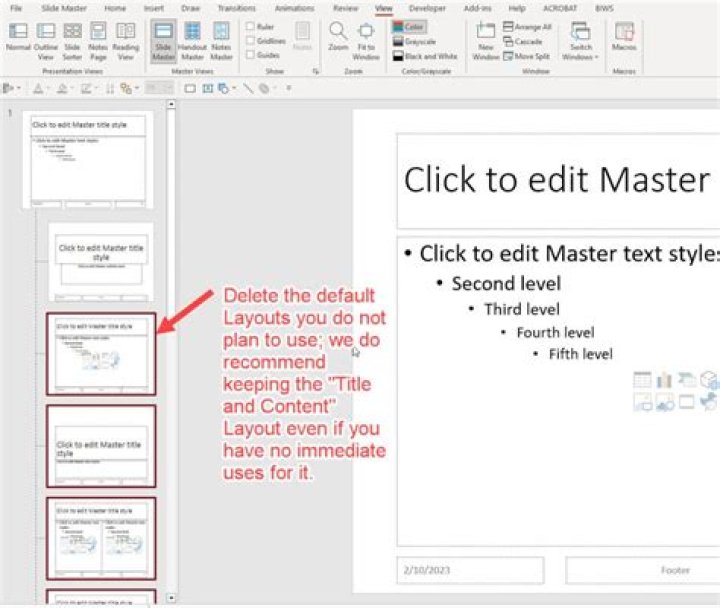Viewport: 720px width, 608px height.
Task: Click the Master title placeholder
Action: 558,180
